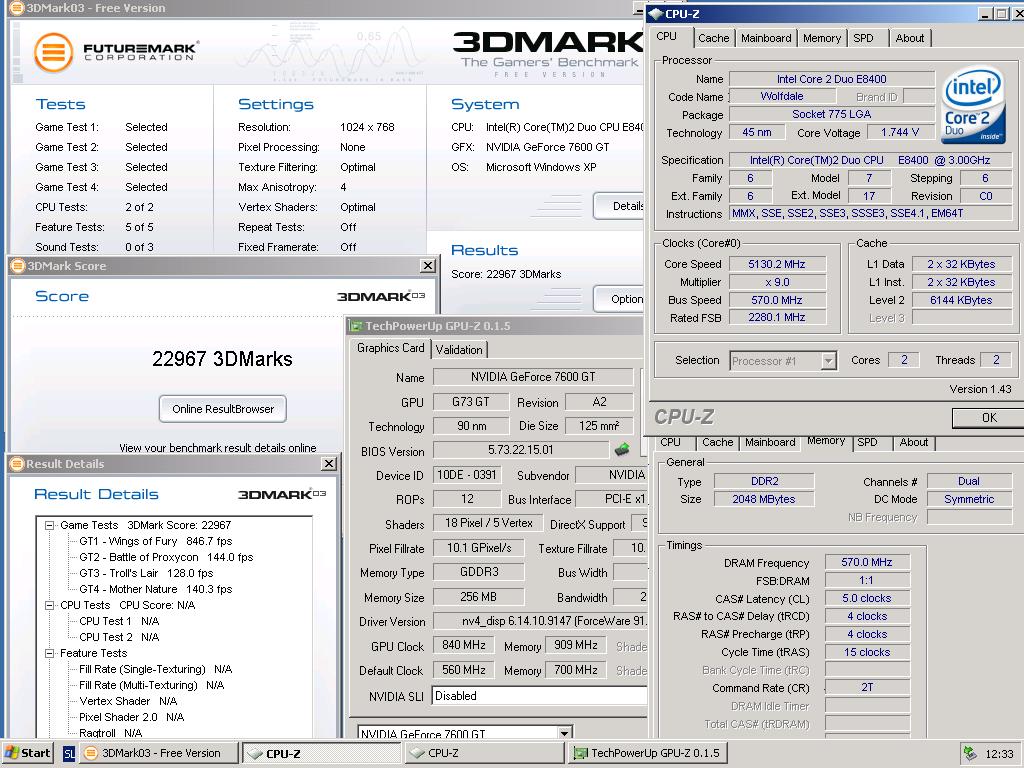Select GT2 - Battle of Proxycon row

(166, 557)
